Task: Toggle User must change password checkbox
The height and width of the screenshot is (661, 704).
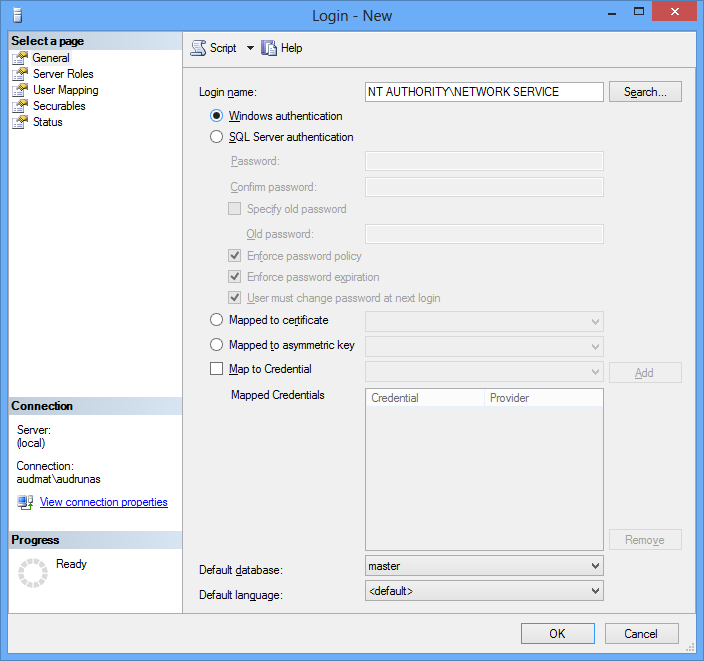Action: (x=234, y=297)
